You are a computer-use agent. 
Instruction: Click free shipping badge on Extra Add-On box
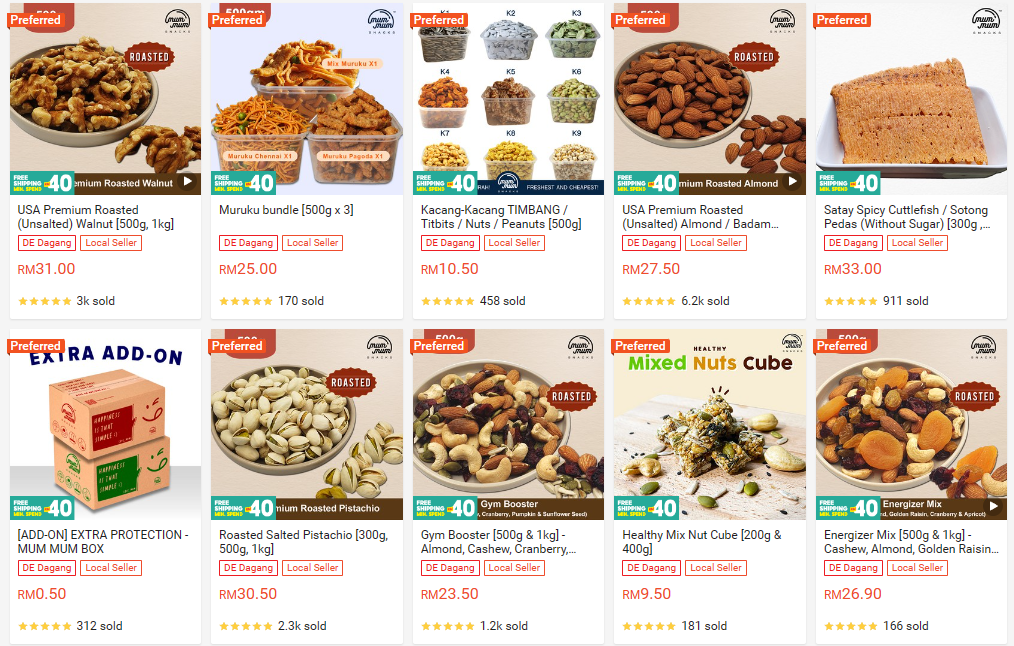[42, 508]
